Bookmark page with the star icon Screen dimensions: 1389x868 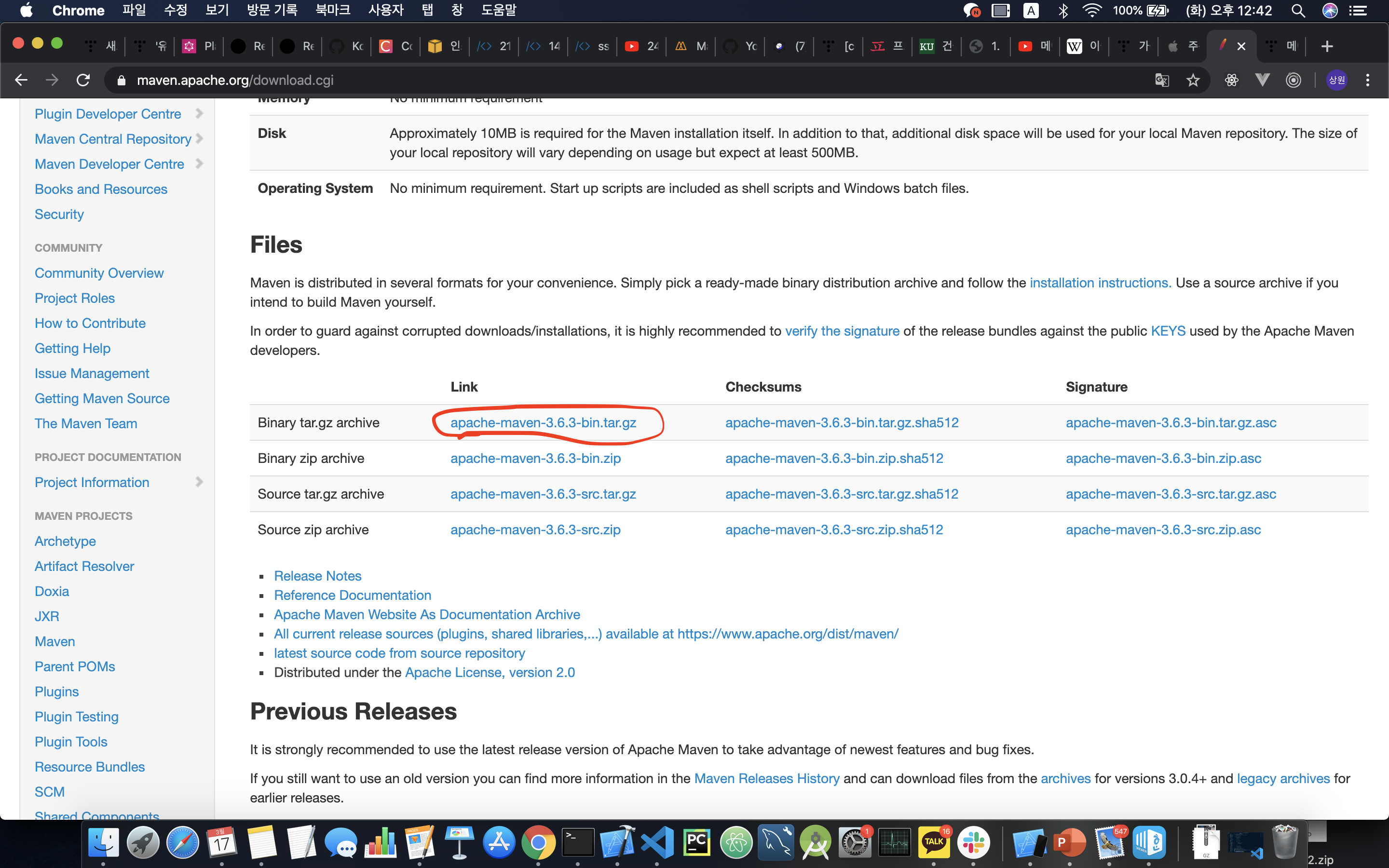click(x=1193, y=81)
